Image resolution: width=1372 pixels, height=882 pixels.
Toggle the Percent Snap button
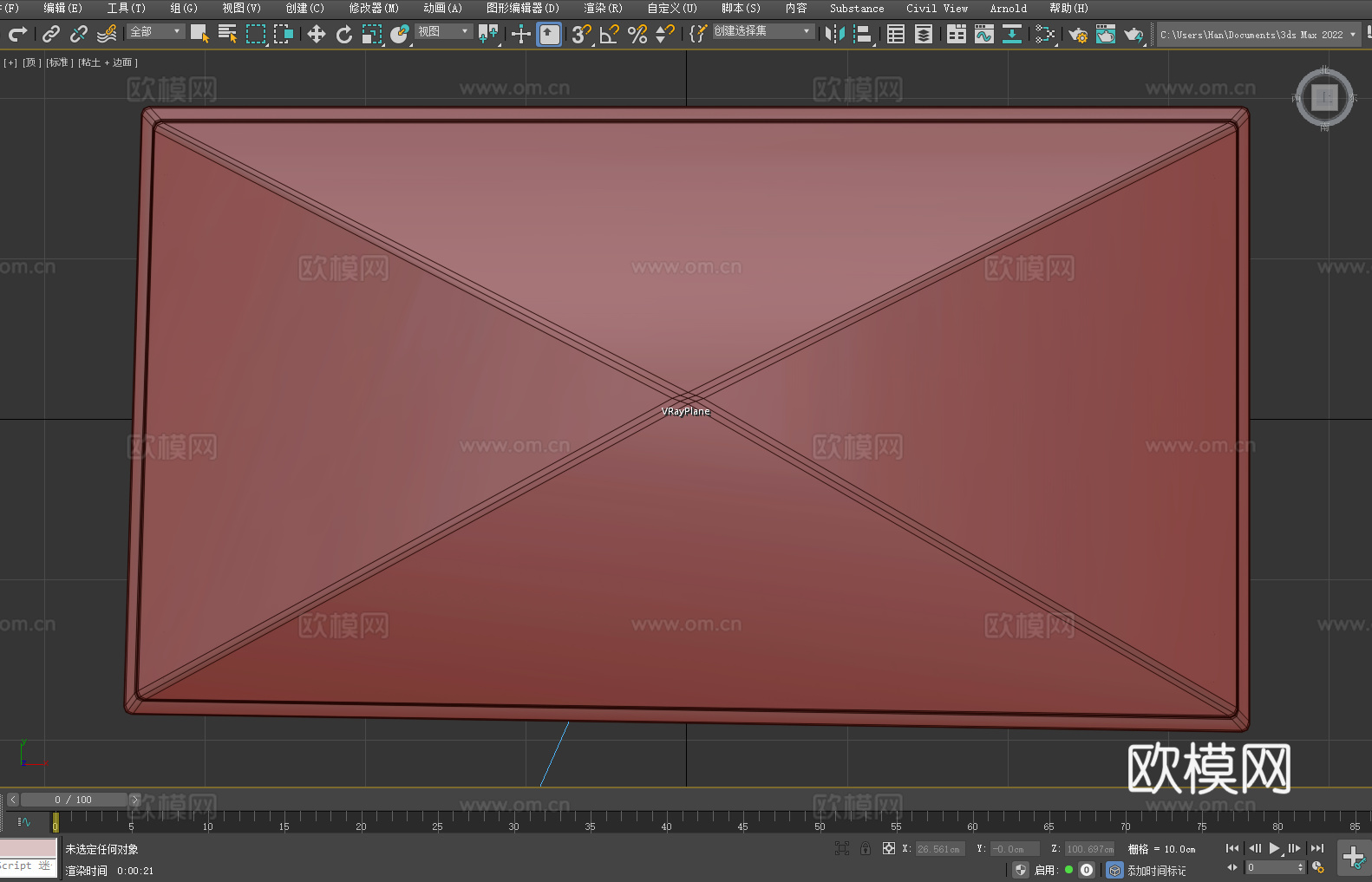click(637, 34)
